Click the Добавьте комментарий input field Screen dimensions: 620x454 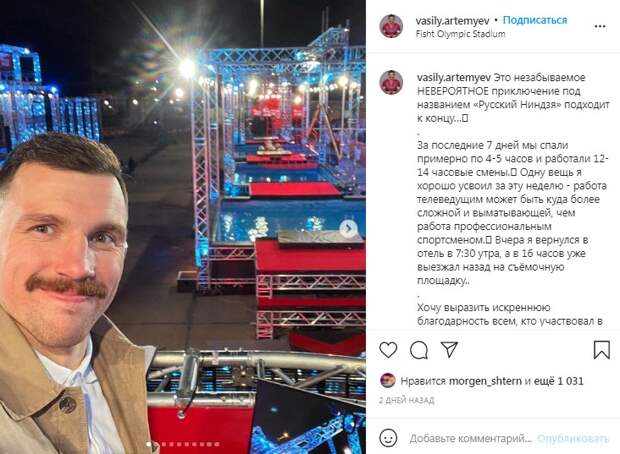[x=471, y=438]
